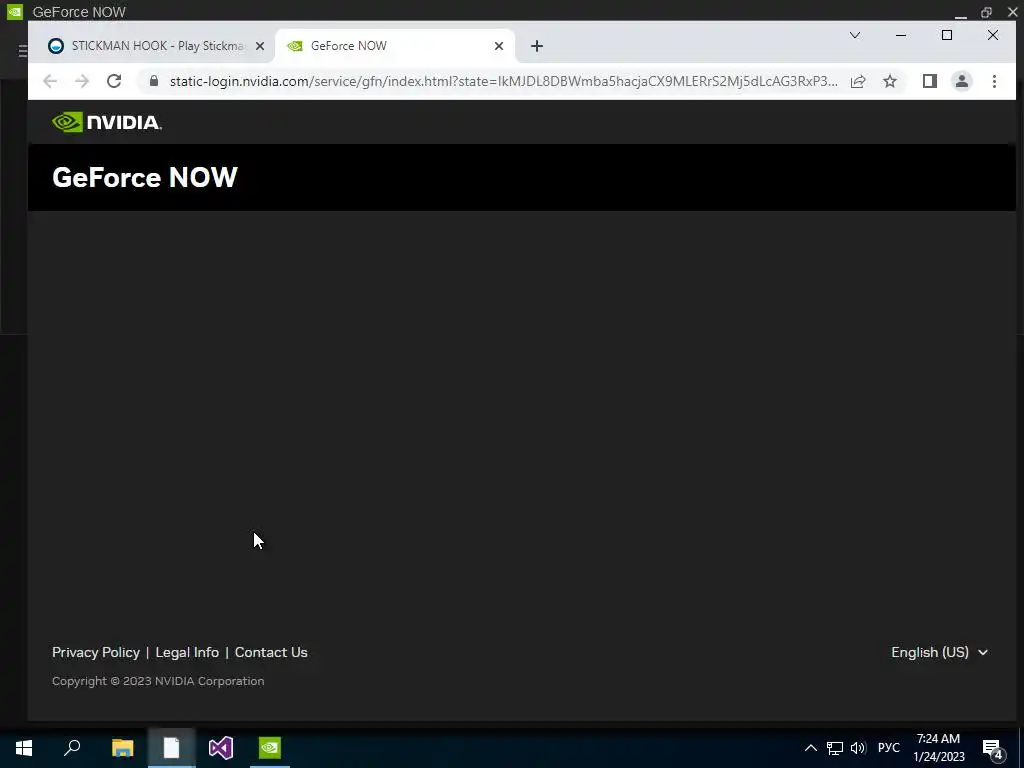The image size is (1024, 768).
Task: Click the address bar URL
Action: click(x=503, y=81)
